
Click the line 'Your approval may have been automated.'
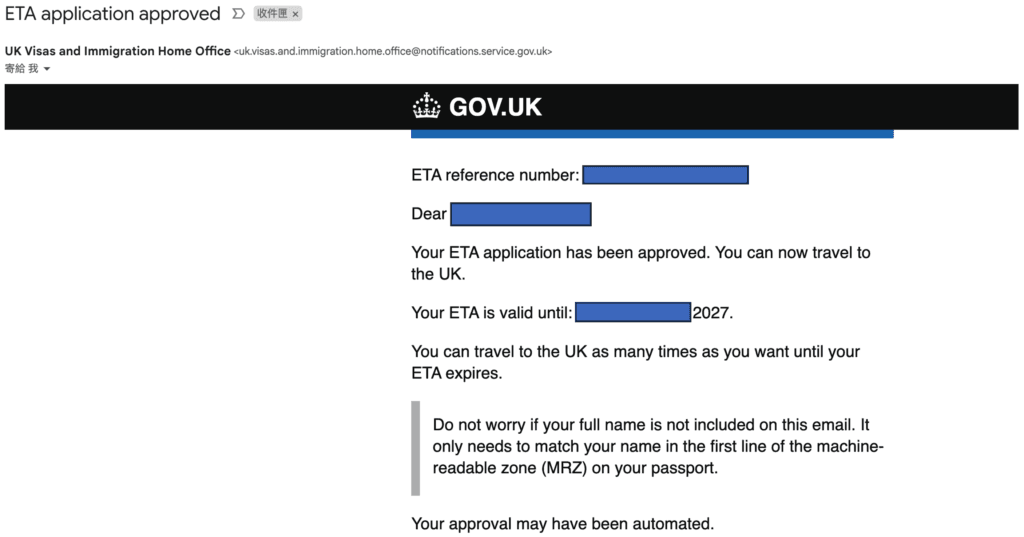pyautogui.click(x=562, y=523)
